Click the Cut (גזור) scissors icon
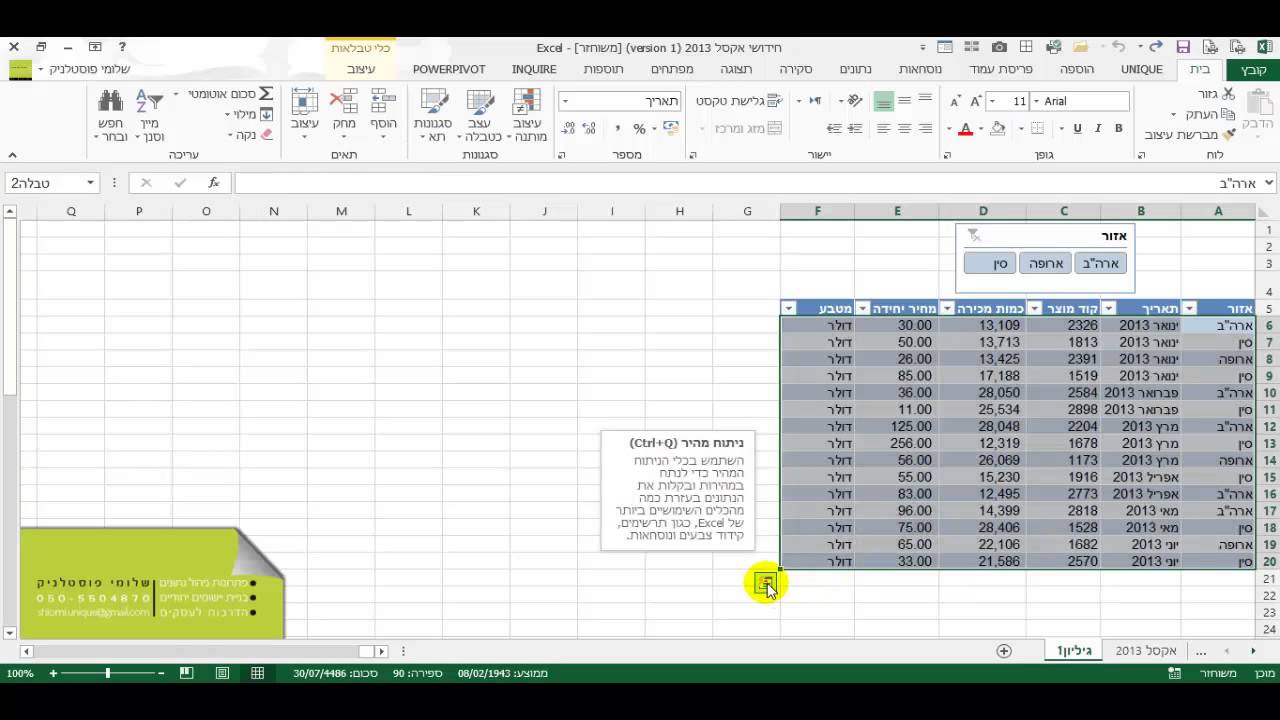1280x720 pixels. pyautogui.click(x=1228, y=94)
